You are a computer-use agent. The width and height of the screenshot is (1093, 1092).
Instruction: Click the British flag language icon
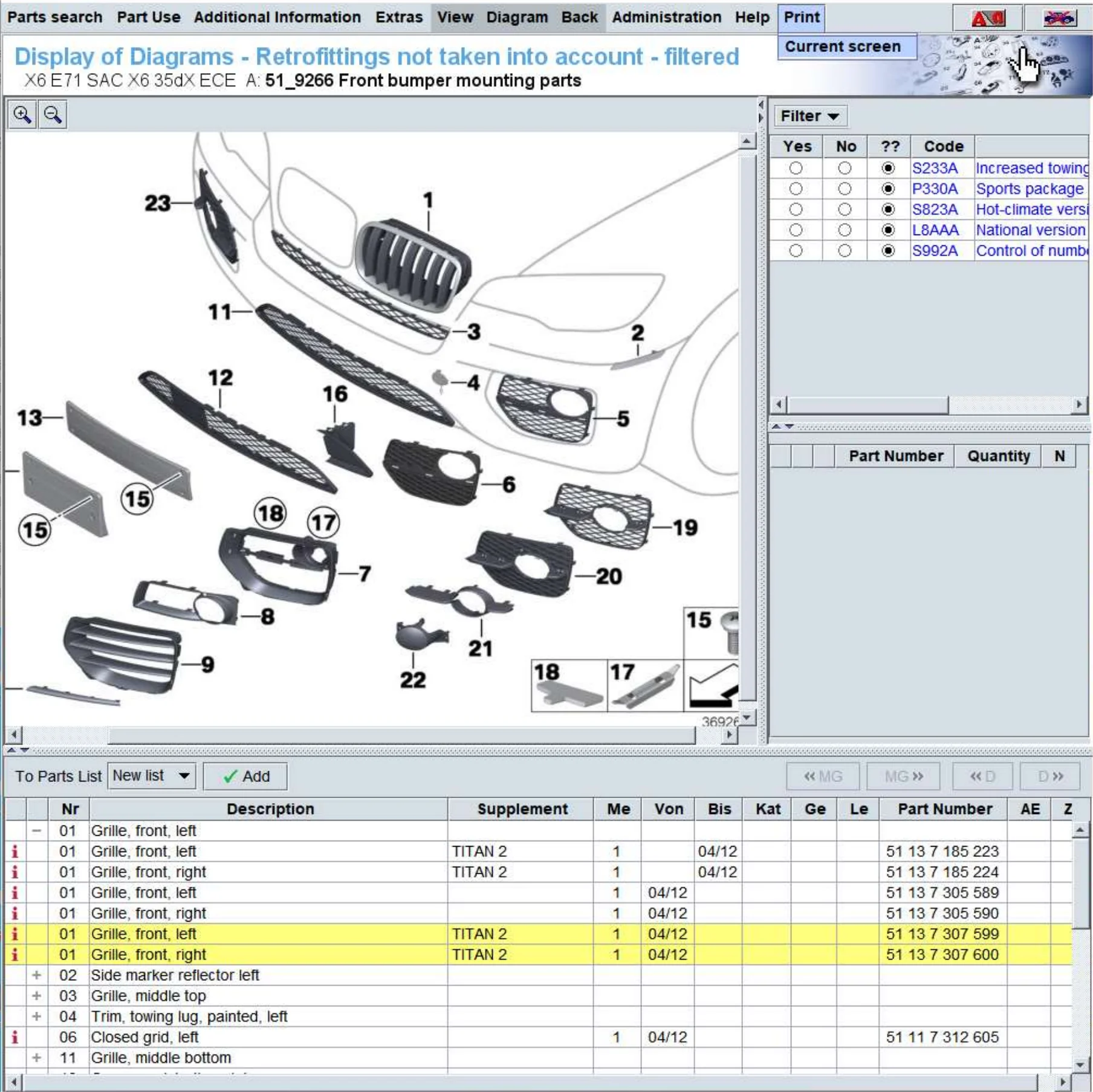tap(1059, 18)
